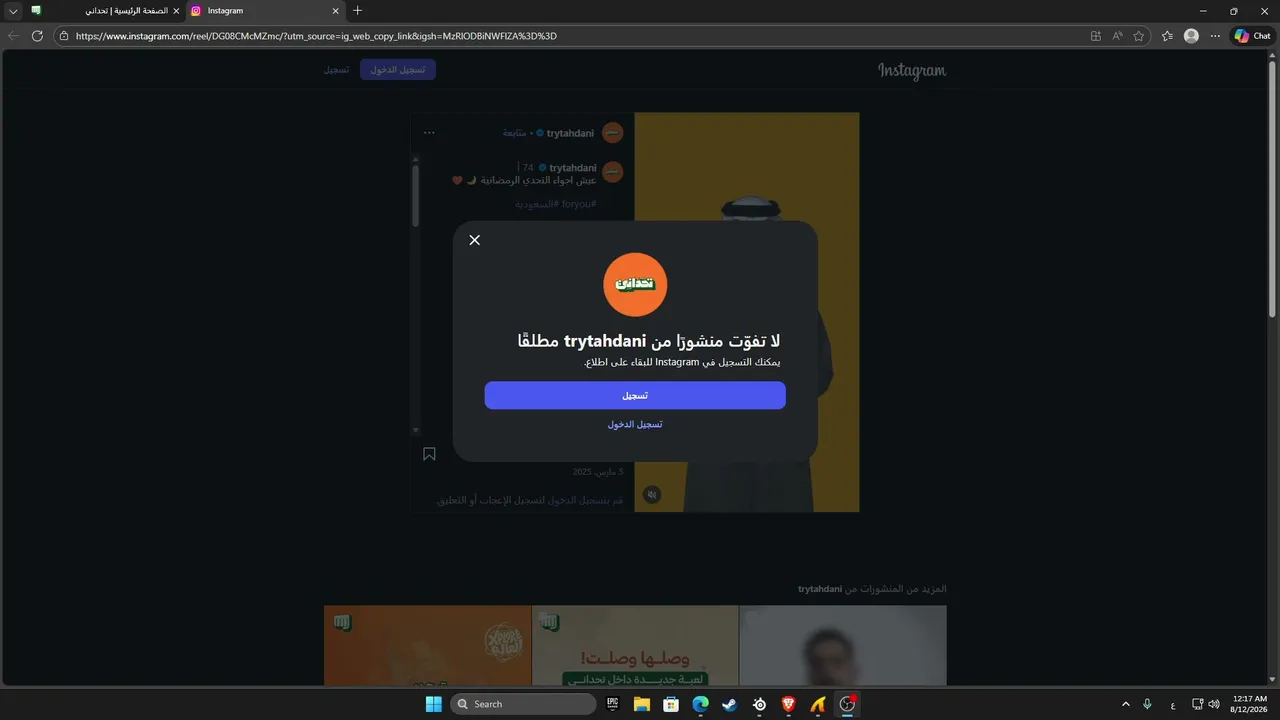This screenshot has height=720, width=1280.
Task: Click the Read aloud icon
Action: tap(1117, 36)
